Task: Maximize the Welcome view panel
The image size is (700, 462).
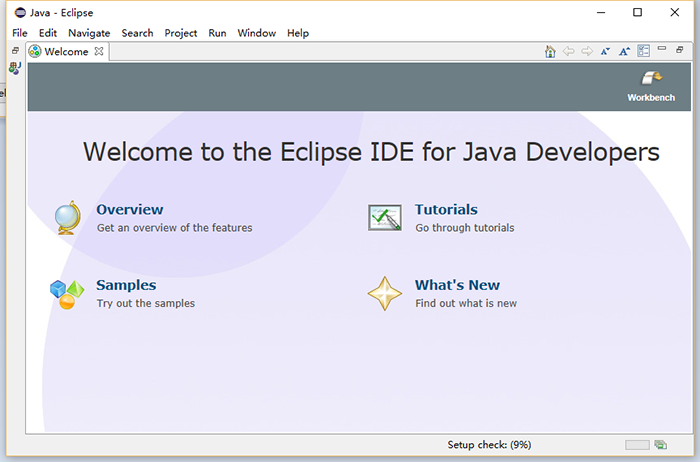Action: tap(681, 49)
